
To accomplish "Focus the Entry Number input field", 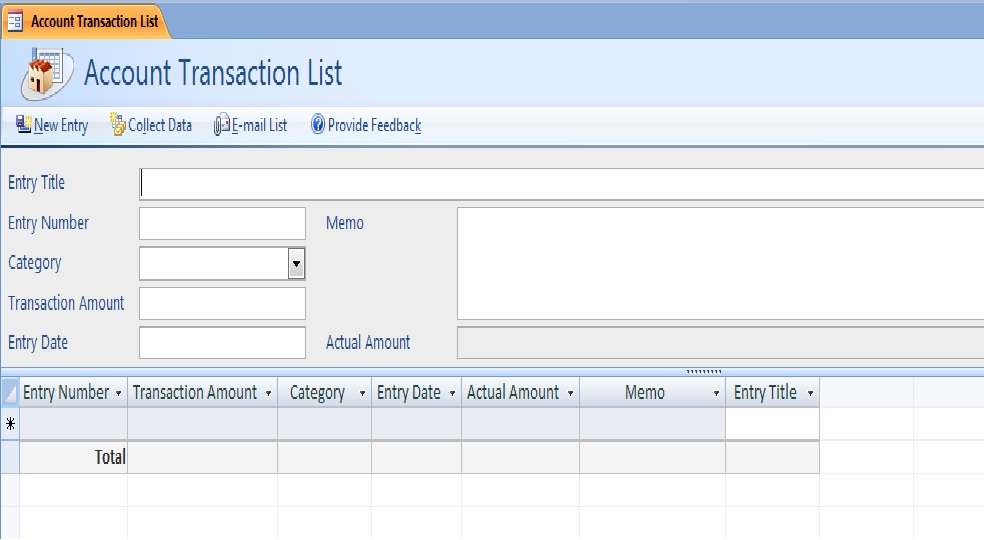I will click(222, 224).
